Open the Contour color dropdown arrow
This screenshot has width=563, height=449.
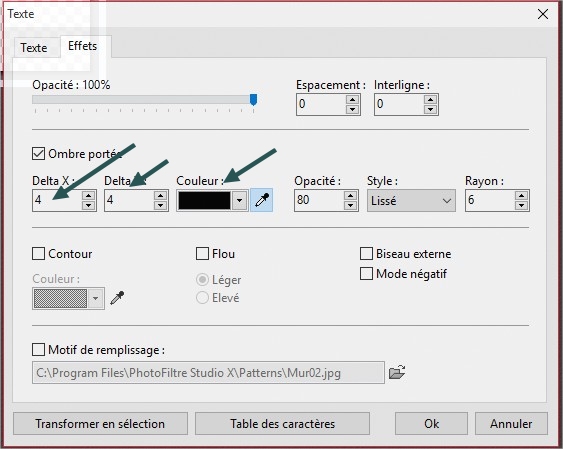[x=96, y=298]
